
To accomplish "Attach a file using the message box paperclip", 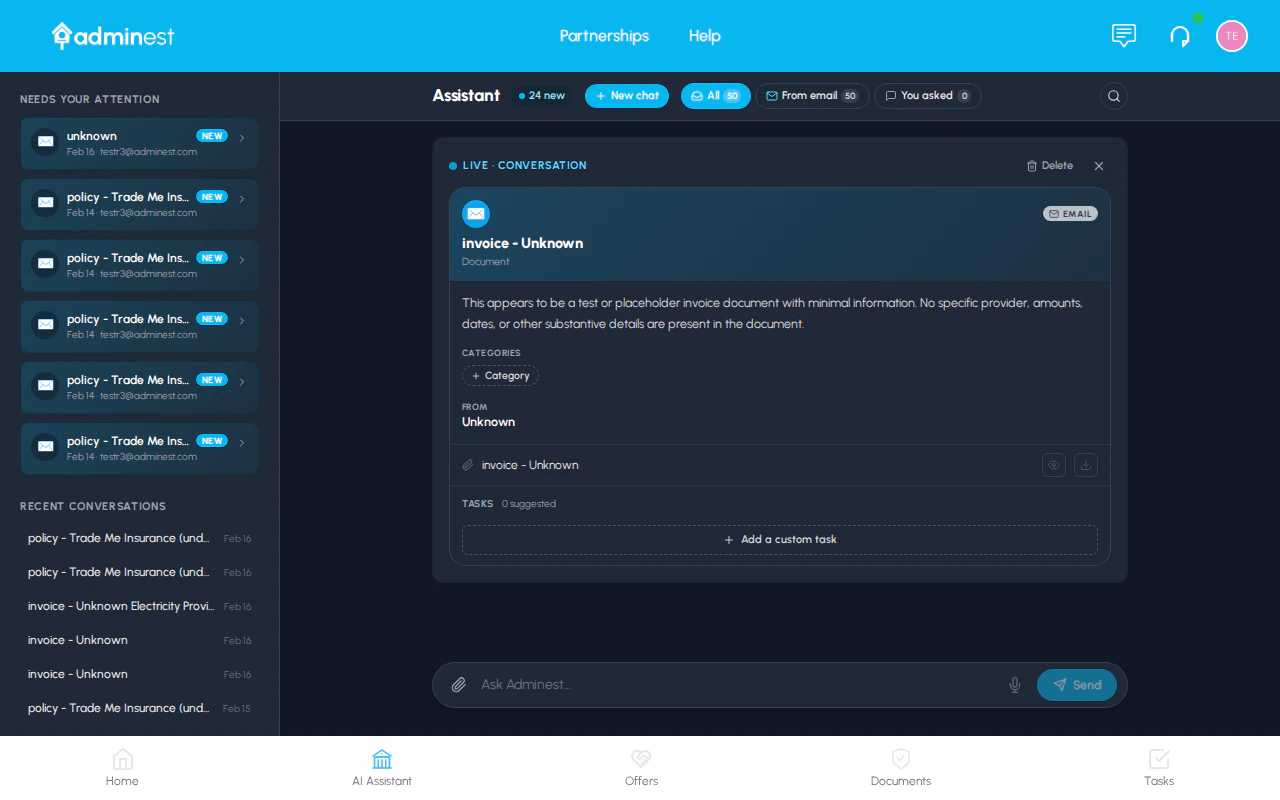I will 459,685.
